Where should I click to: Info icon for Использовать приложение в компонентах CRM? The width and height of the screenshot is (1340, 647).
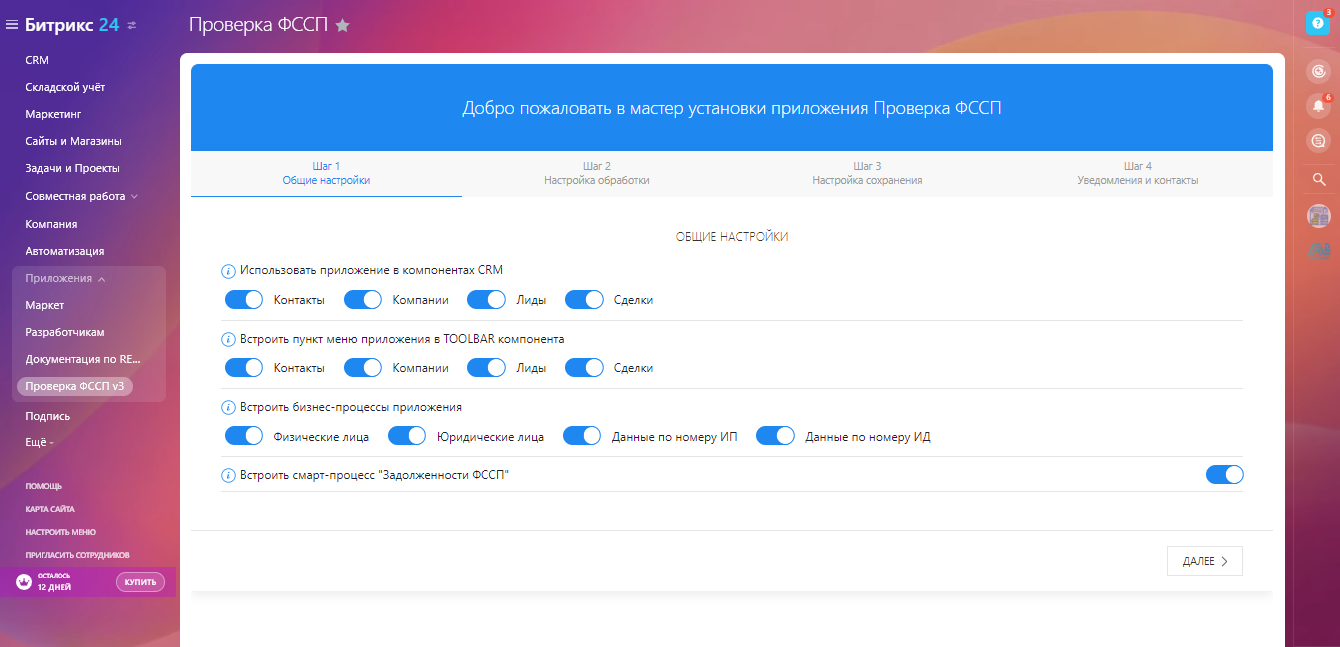(x=227, y=271)
